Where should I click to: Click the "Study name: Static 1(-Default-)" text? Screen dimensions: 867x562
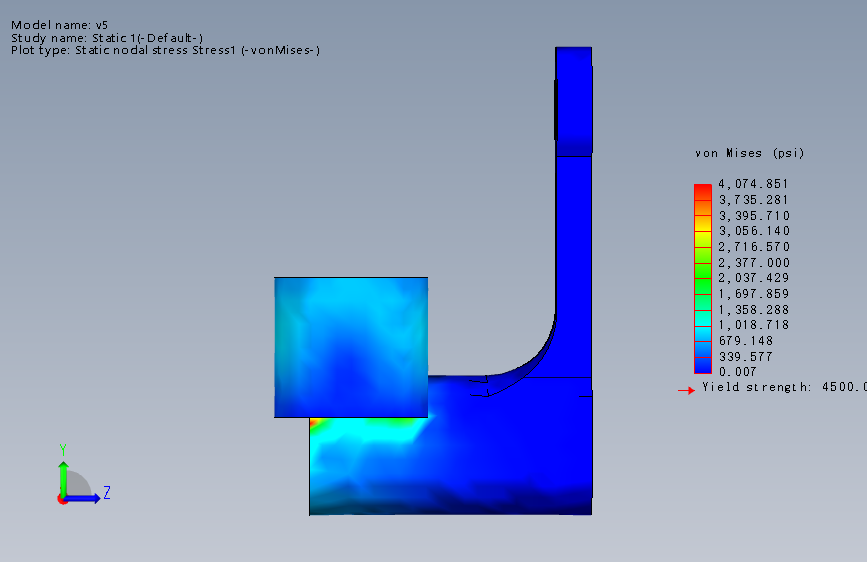coord(107,38)
